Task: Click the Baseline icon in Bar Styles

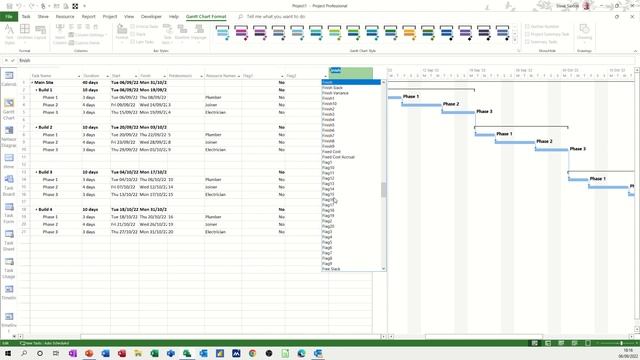Action: 182,32
